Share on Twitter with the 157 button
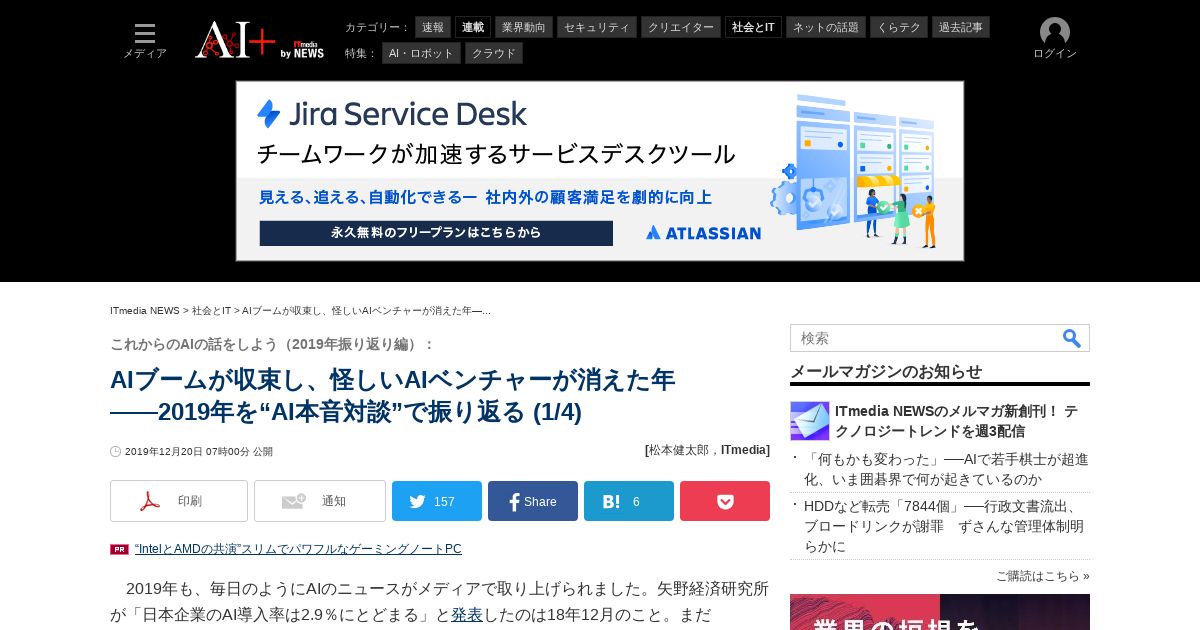This screenshot has height=630, width=1200. point(437,501)
